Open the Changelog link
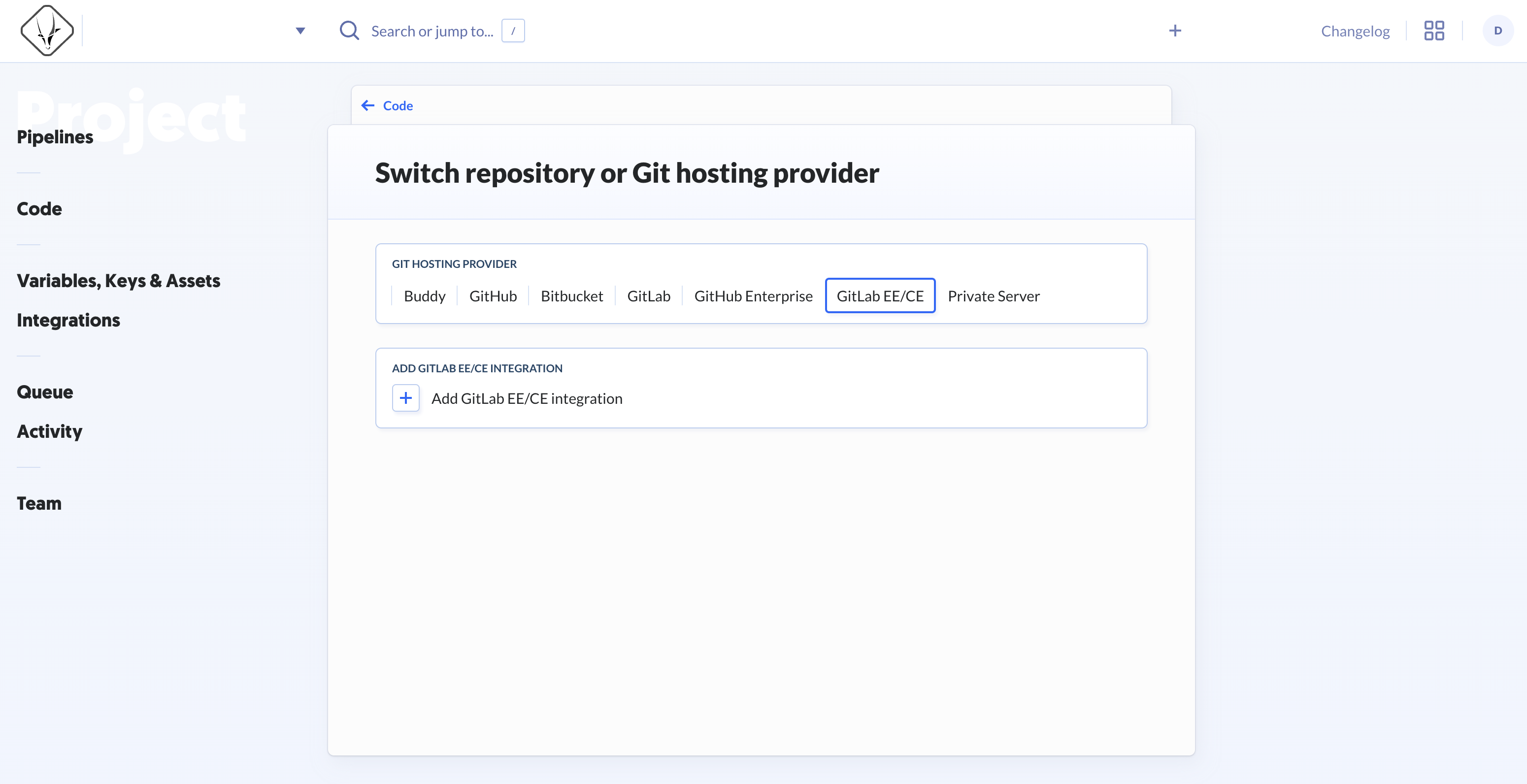This screenshot has height=784, width=1527. (x=1355, y=32)
